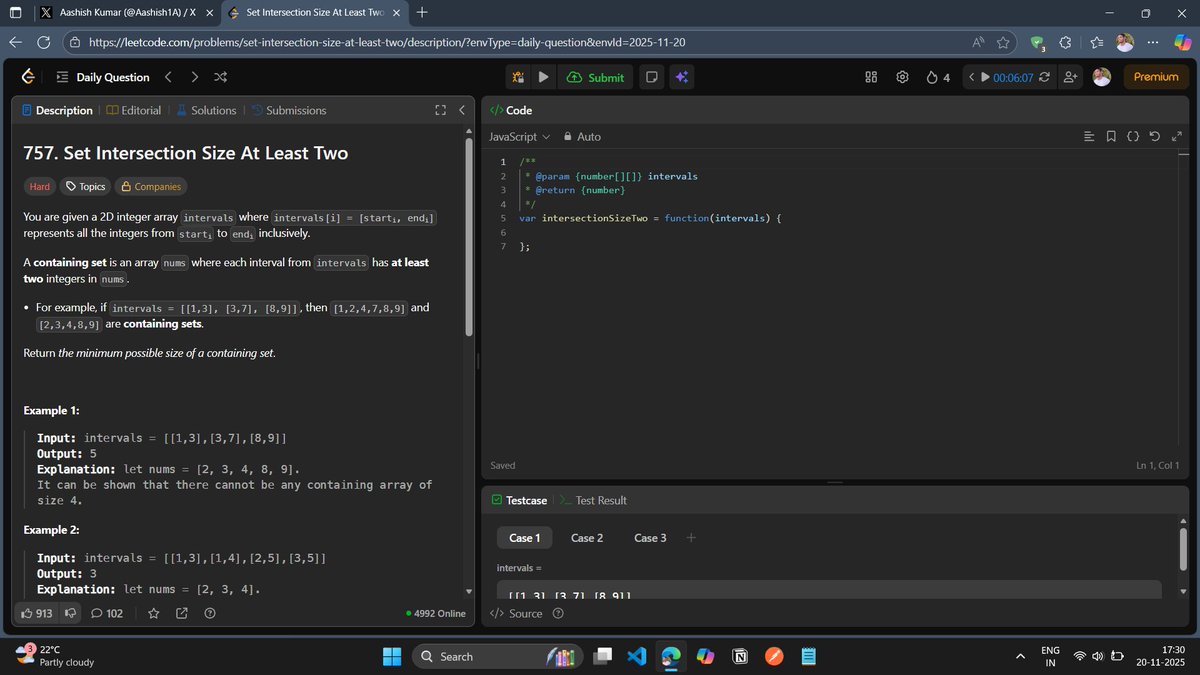This screenshot has width=1200, height=675.
Task: Switch to the Editorial tab
Action: [x=134, y=110]
